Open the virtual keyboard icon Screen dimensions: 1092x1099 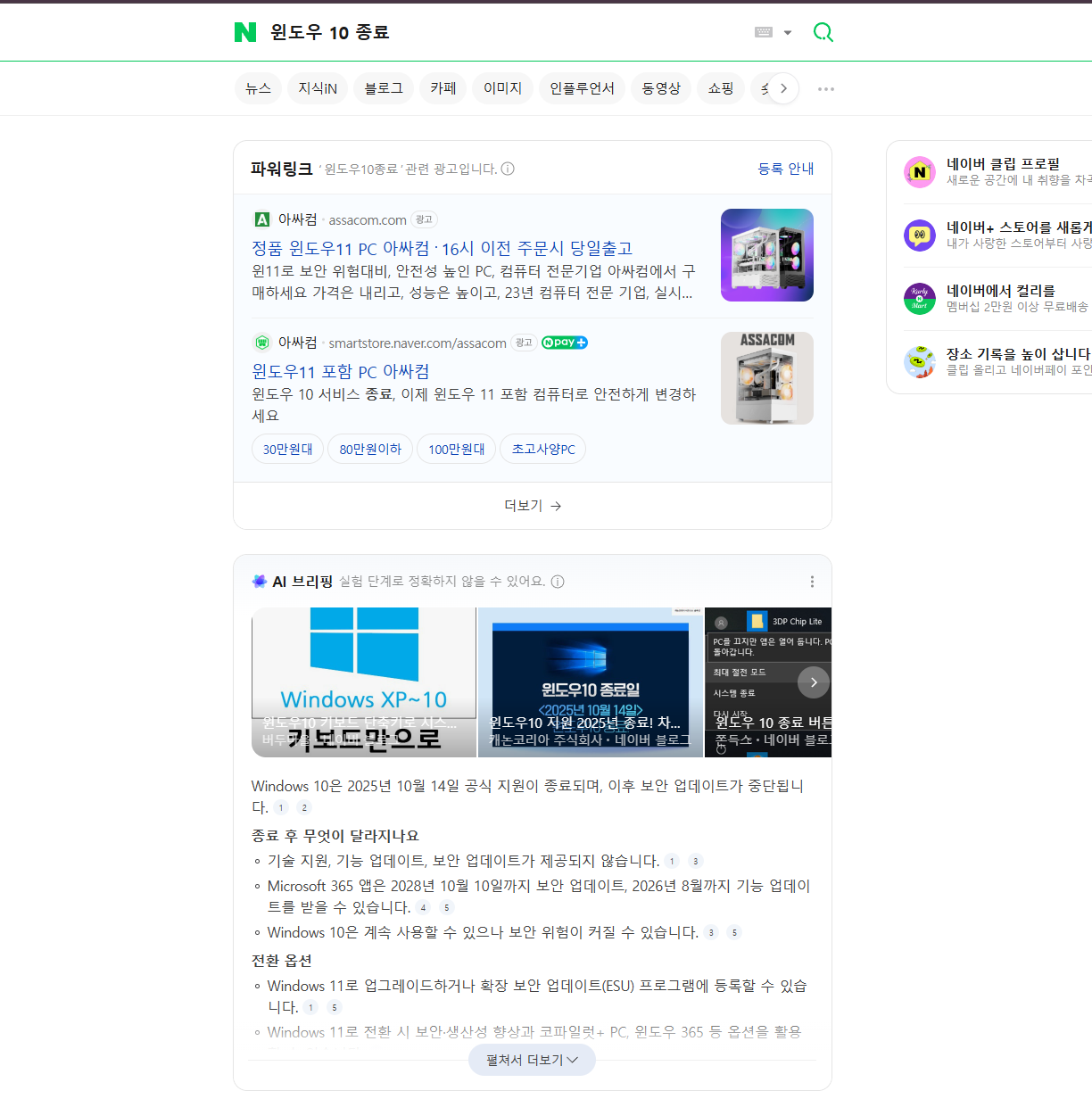click(764, 32)
